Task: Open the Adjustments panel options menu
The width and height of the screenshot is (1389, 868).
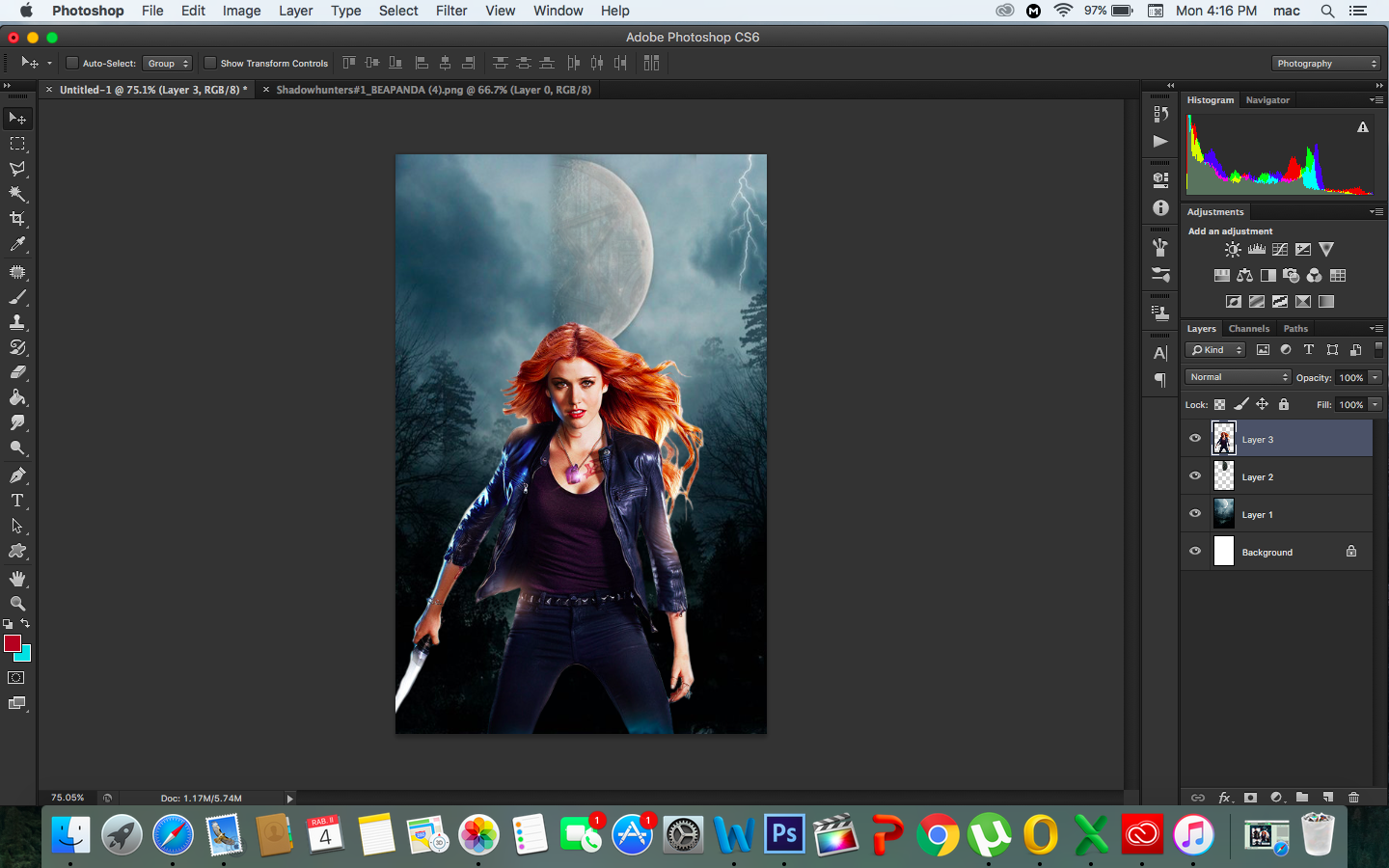Action: [1376, 212]
